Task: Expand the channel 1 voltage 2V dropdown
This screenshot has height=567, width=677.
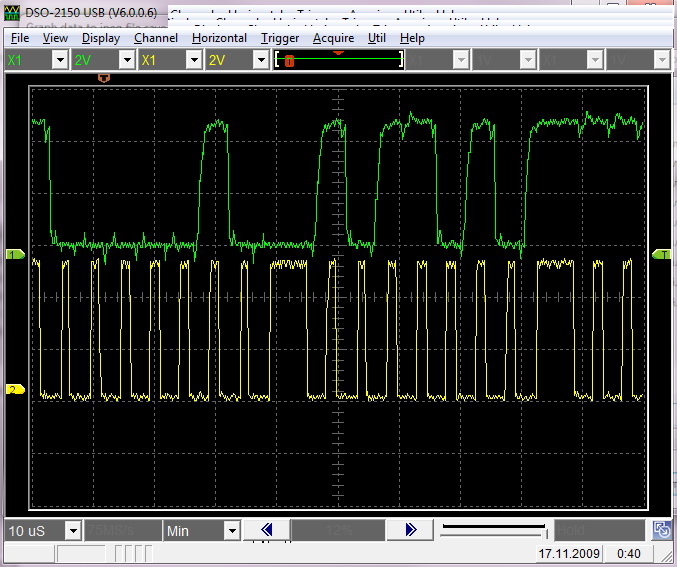Action: [x=126, y=60]
